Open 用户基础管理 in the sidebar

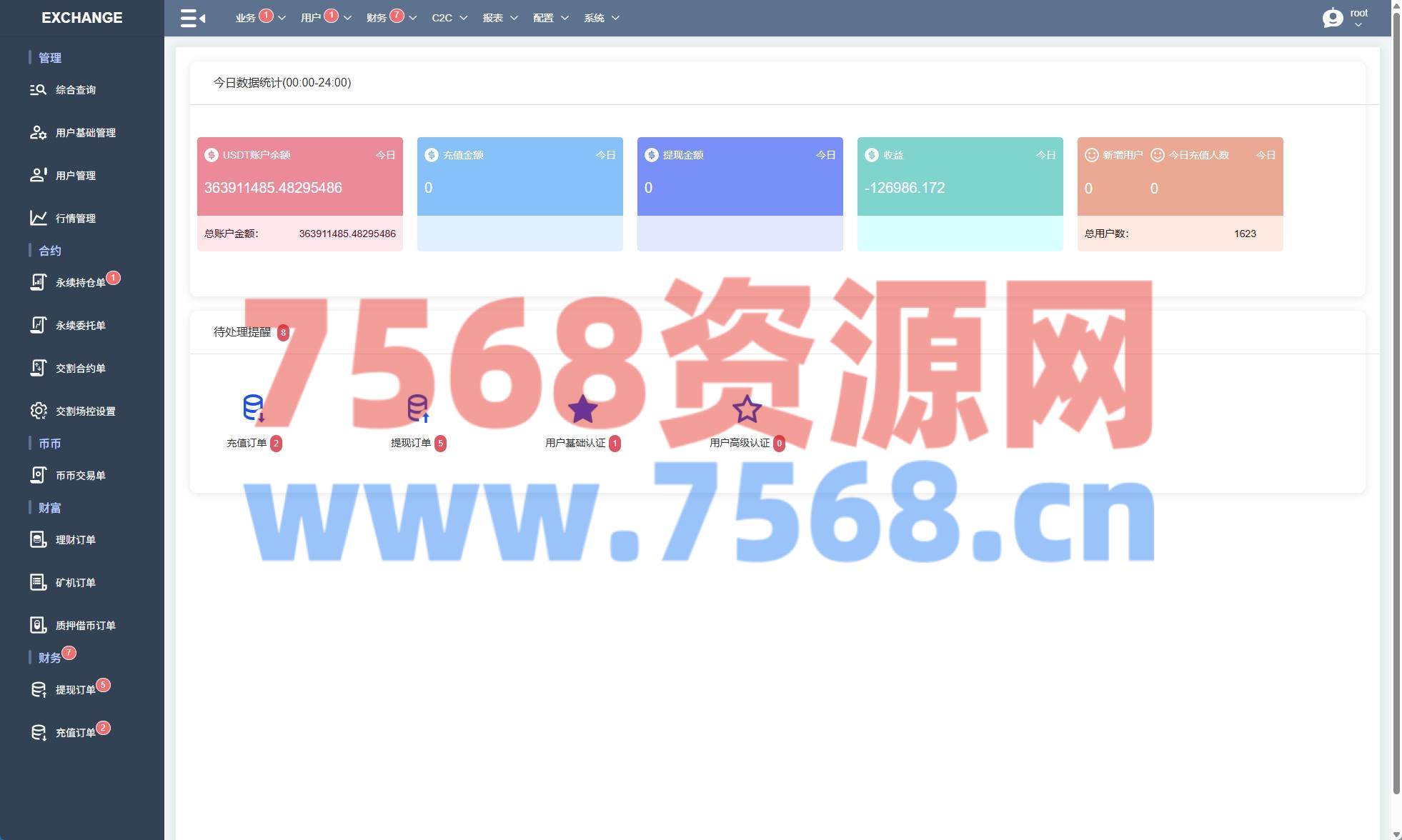pyautogui.click(x=85, y=133)
